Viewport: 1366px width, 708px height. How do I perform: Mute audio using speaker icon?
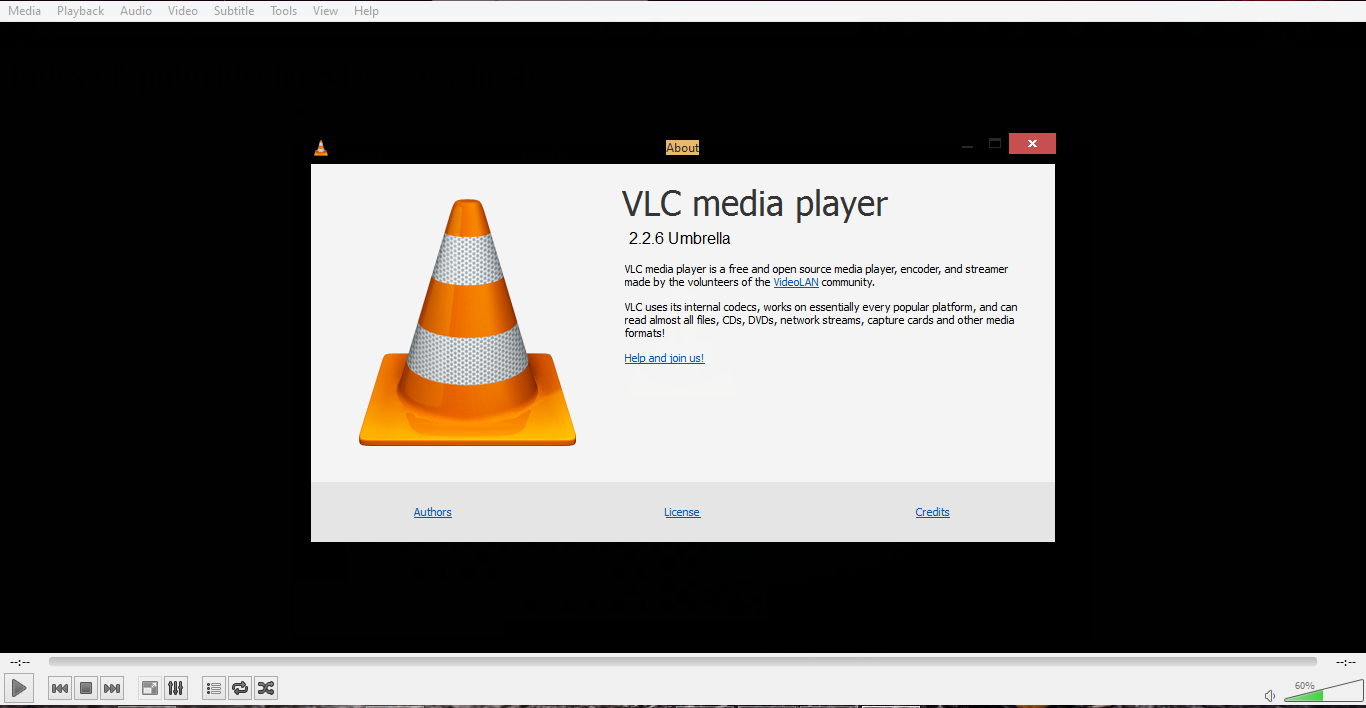1270,695
